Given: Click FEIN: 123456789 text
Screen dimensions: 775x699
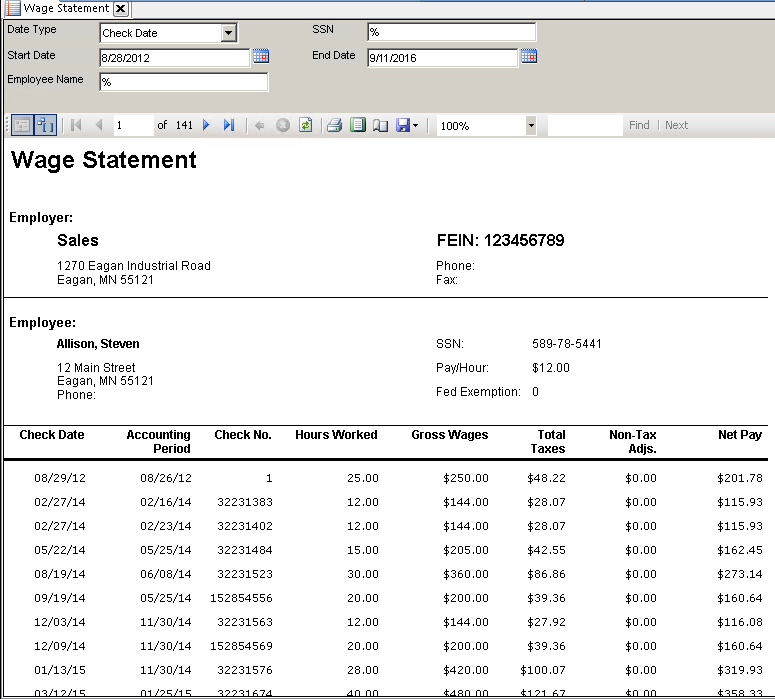Looking at the screenshot, I should (500, 240).
